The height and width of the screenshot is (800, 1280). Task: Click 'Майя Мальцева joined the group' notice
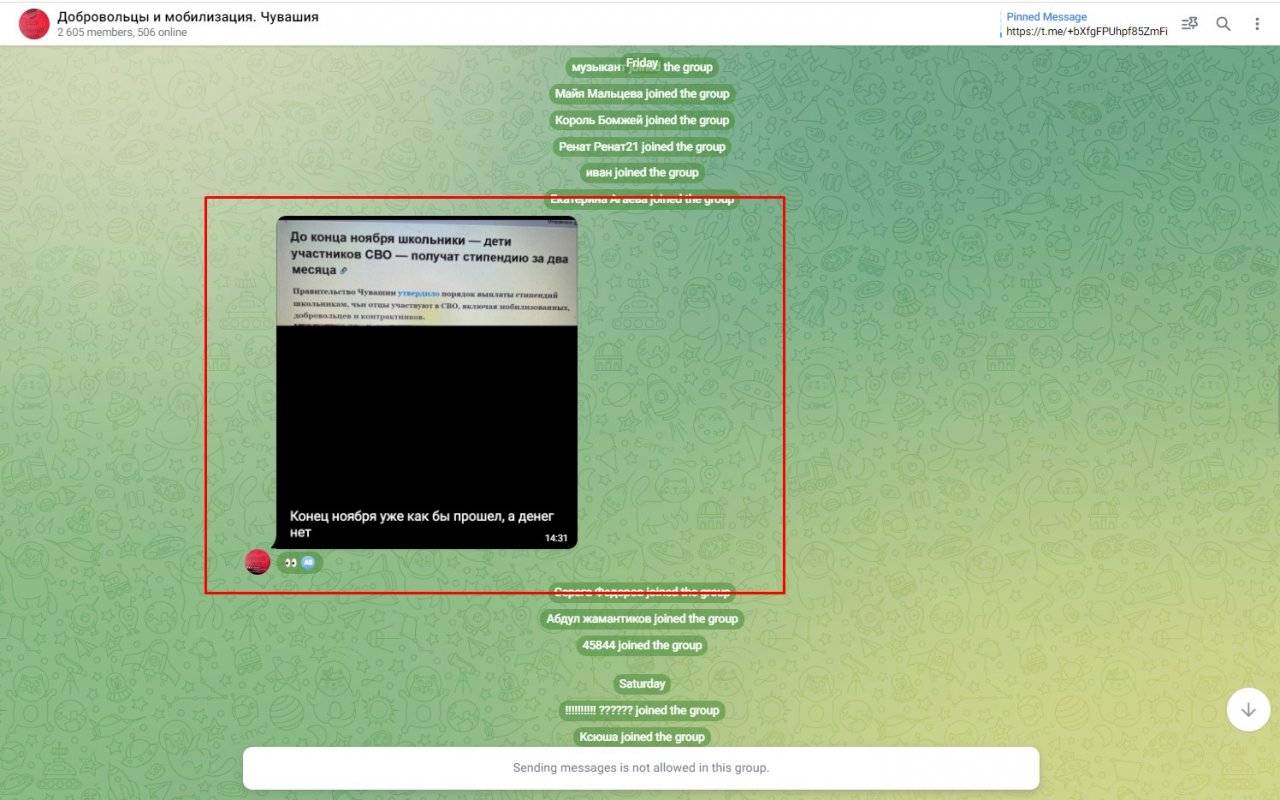tap(642, 94)
